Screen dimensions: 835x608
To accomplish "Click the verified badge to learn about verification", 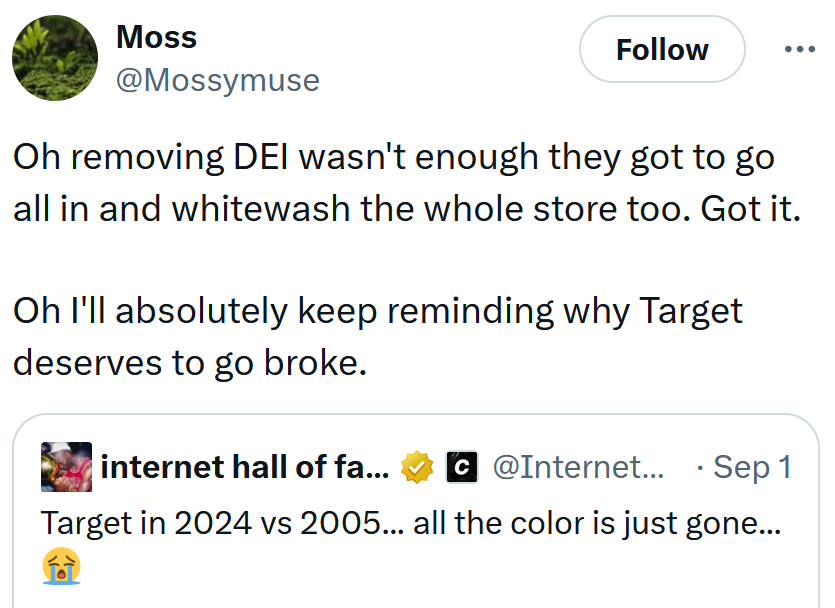I will click(x=418, y=466).
